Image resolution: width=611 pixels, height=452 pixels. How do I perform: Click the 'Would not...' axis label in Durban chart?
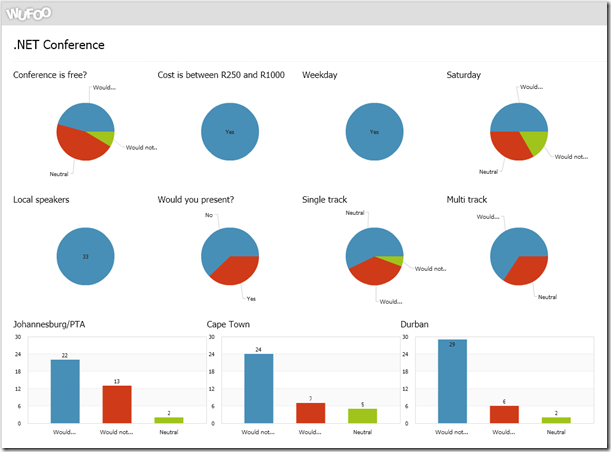(x=452, y=432)
